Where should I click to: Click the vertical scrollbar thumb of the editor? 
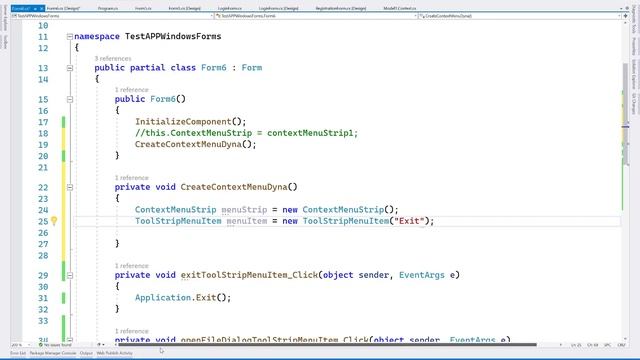tap(625, 114)
